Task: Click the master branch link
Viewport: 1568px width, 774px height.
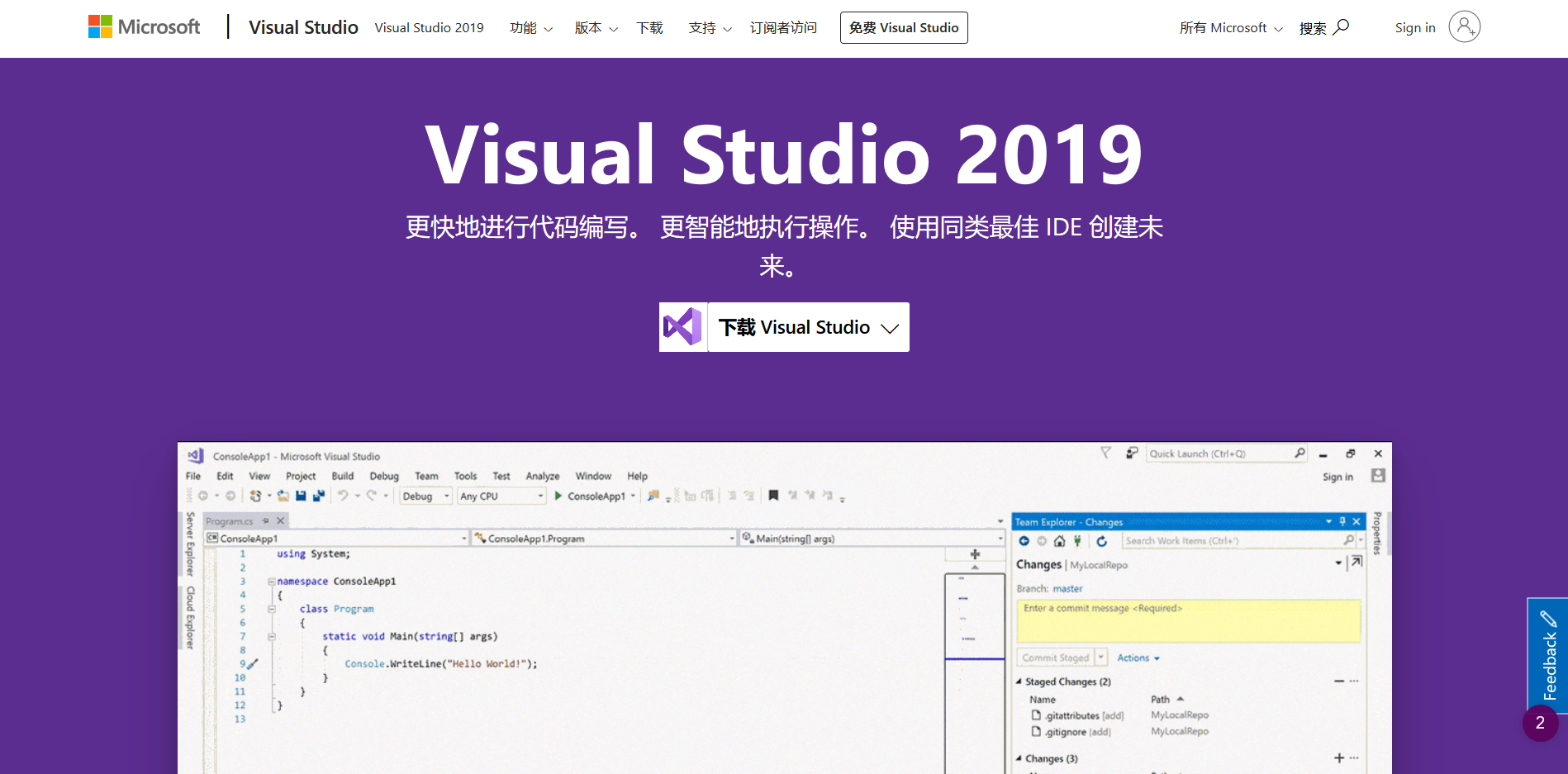Action: [x=1067, y=589]
